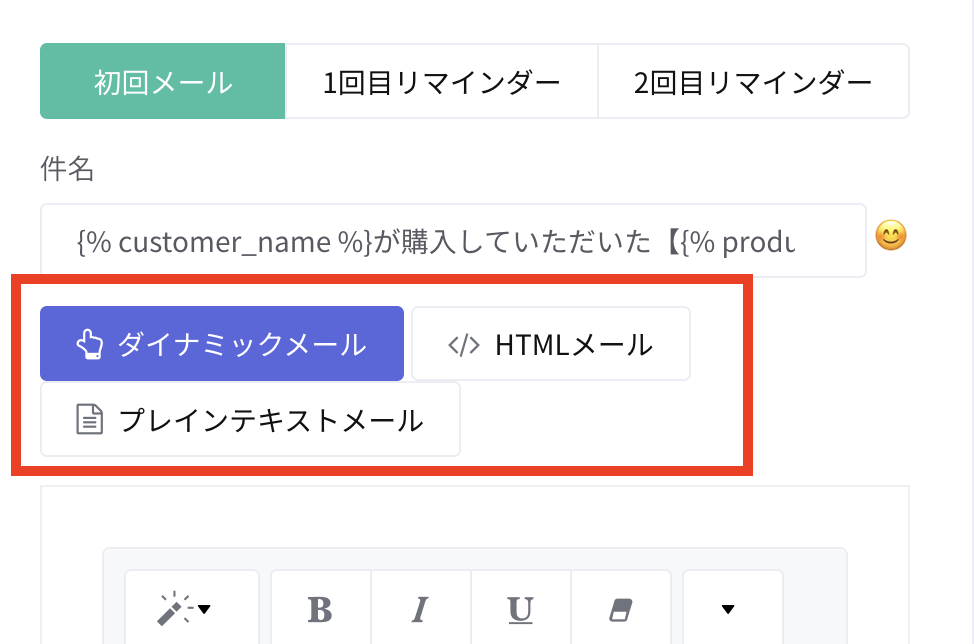
Task: Click the code brackets icon on HTMLメール
Action: [x=463, y=345]
